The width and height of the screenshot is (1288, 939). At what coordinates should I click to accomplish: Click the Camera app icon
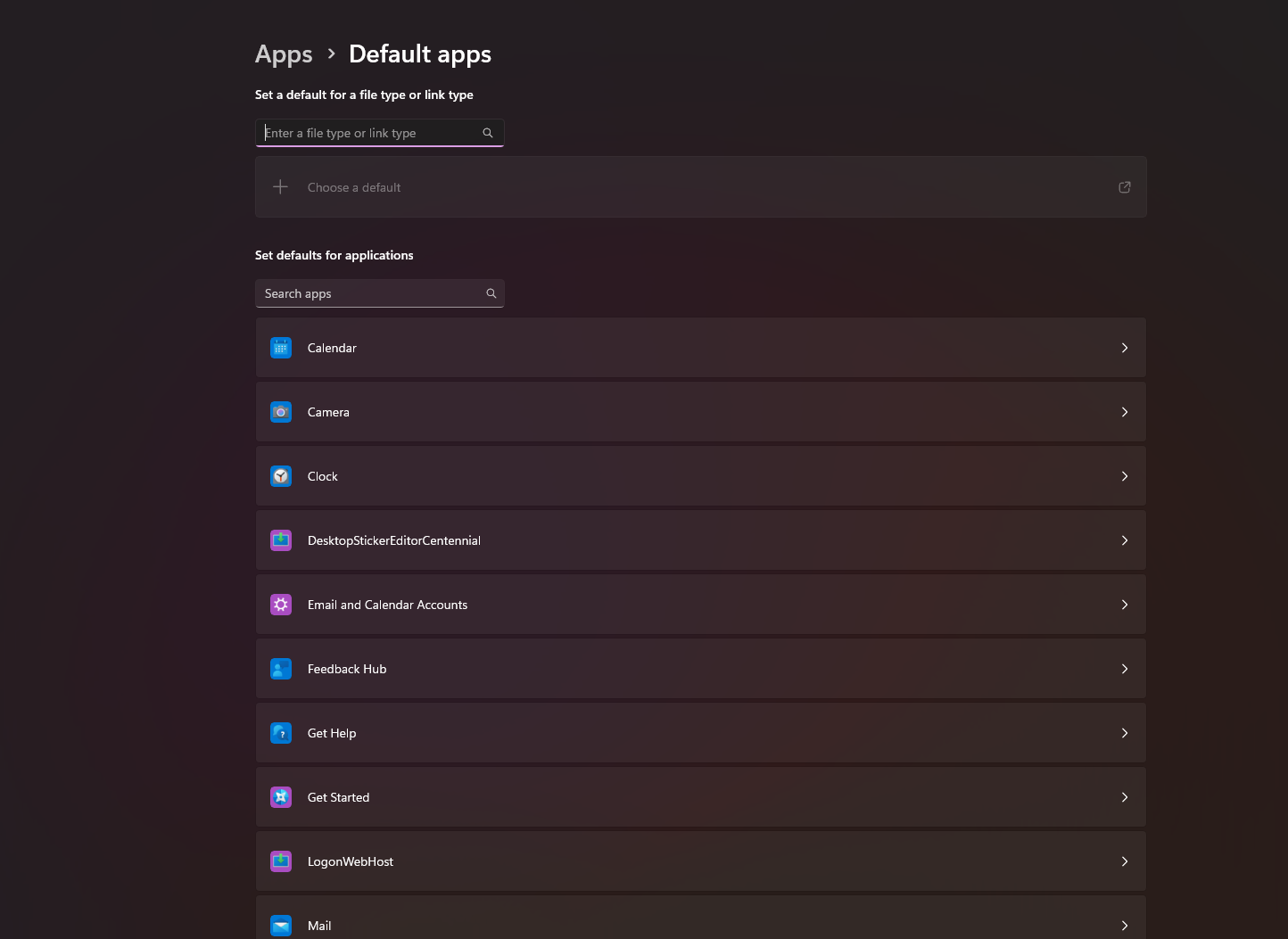pyautogui.click(x=281, y=412)
